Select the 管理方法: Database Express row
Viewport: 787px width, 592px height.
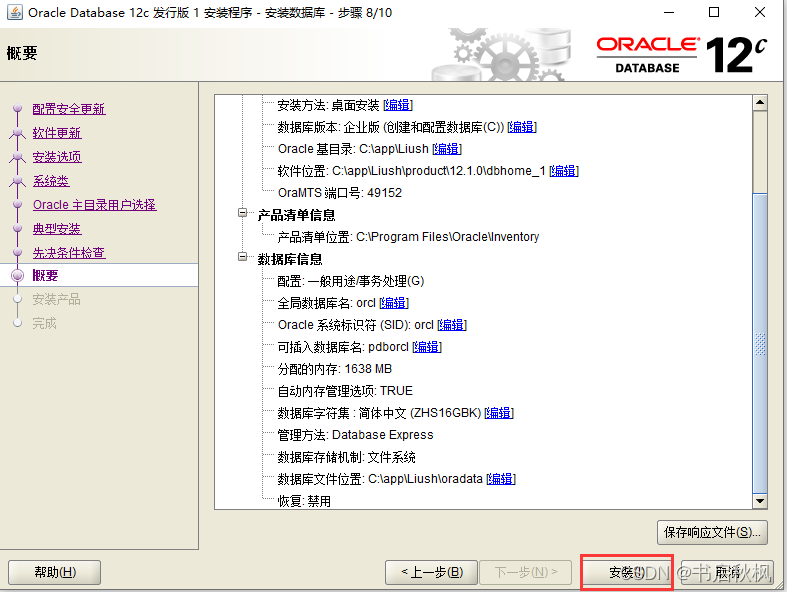point(355,435)
